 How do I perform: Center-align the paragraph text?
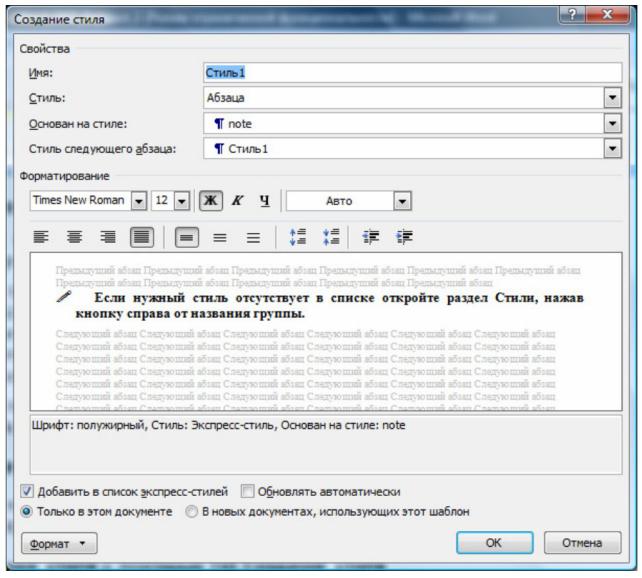click(75, 237)
